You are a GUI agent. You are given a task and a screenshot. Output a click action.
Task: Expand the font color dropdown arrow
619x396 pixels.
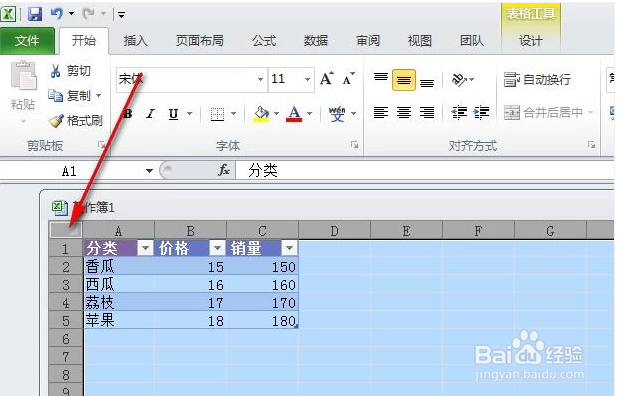click(310, 114)
